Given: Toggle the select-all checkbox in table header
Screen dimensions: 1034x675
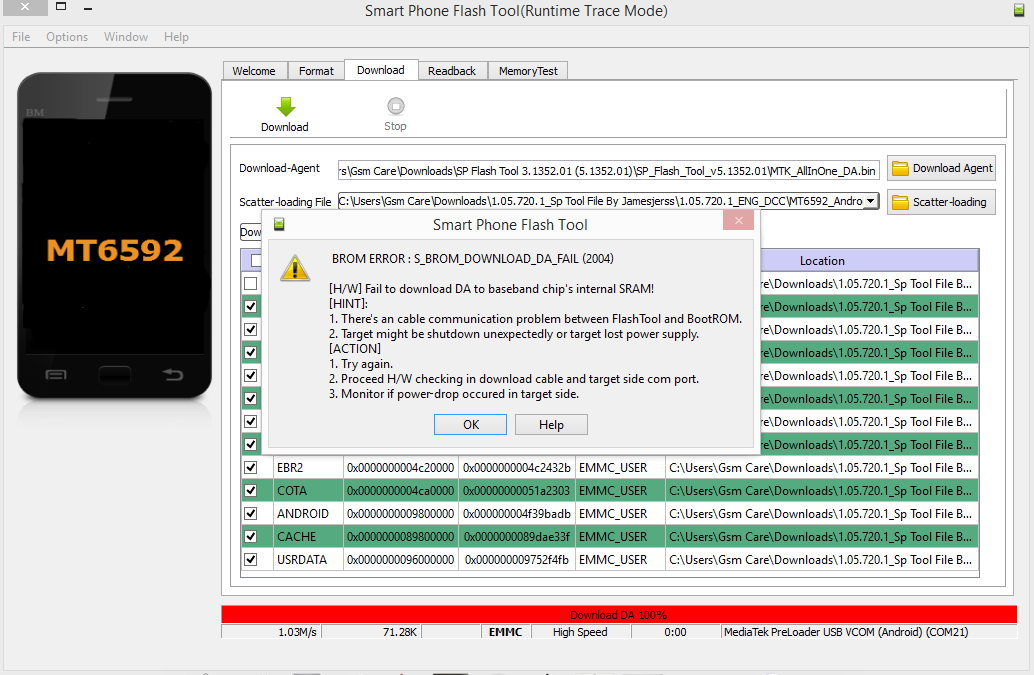Looking at the screenshot, I should pyautogui.click(x=257, y=260).
